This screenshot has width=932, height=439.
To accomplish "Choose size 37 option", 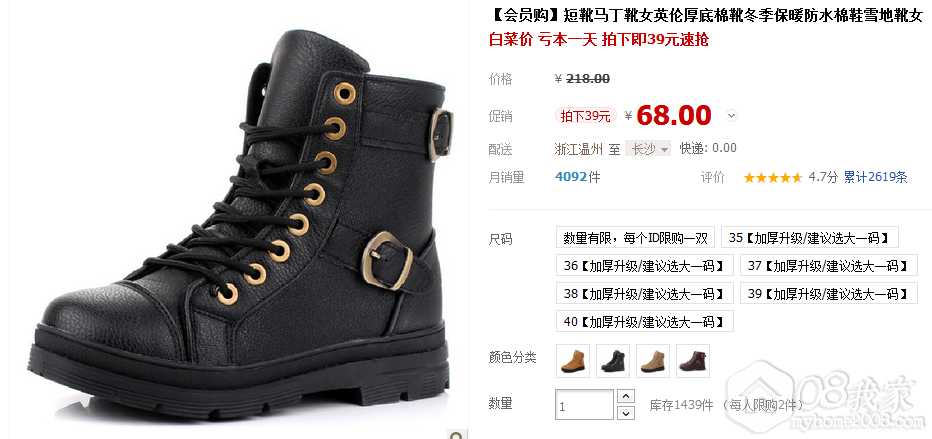I will coord(829,266).
